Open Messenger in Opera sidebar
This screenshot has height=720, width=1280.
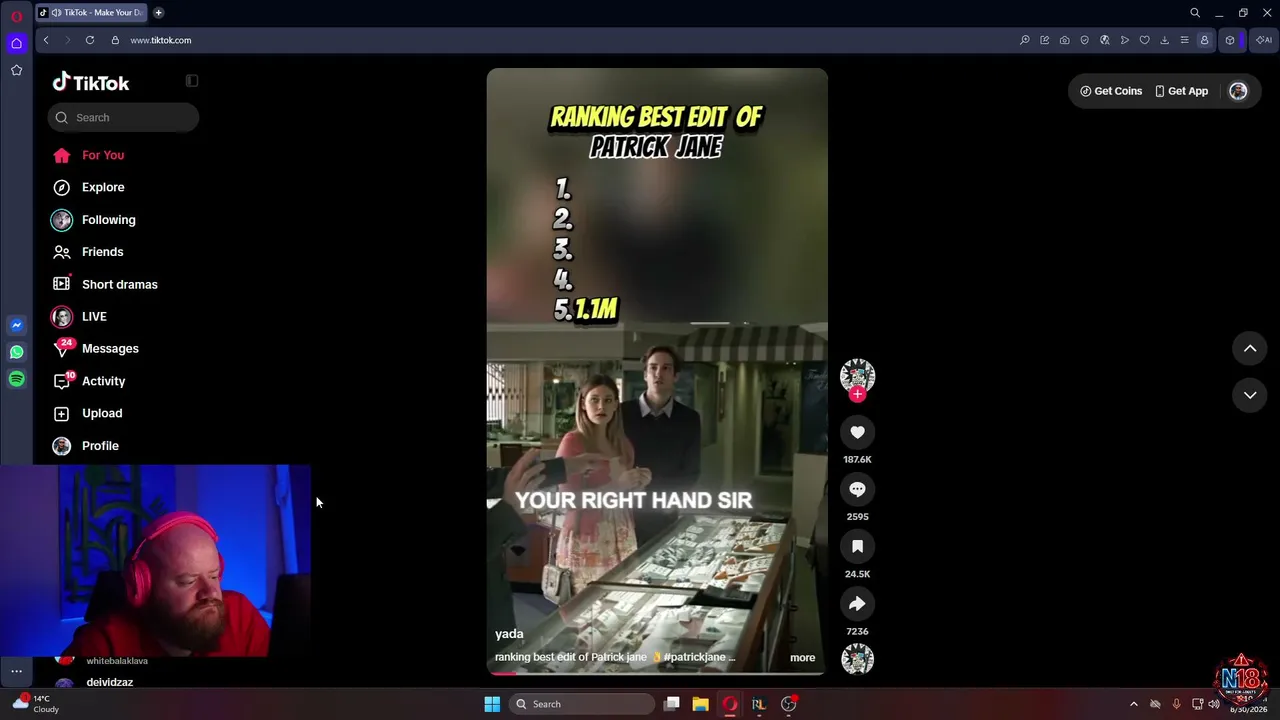point(16,325)
